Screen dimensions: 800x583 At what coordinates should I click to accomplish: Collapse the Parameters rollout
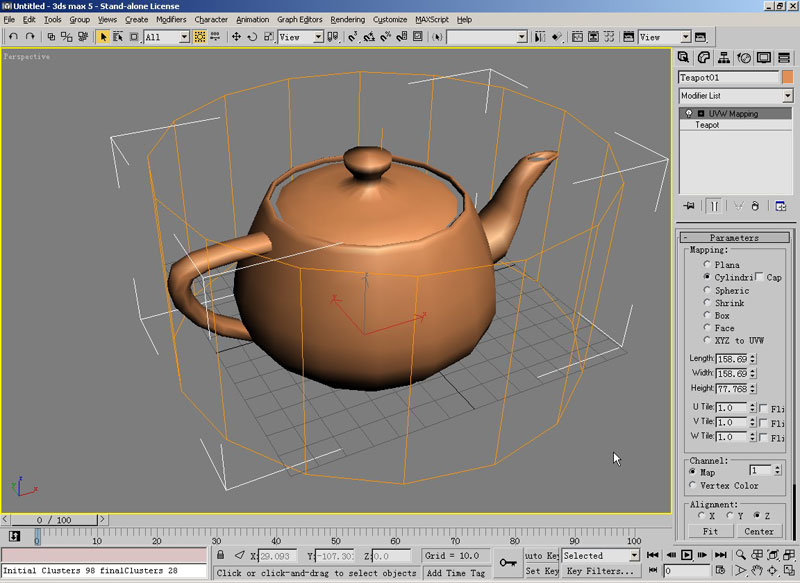[x=734, y=238]
